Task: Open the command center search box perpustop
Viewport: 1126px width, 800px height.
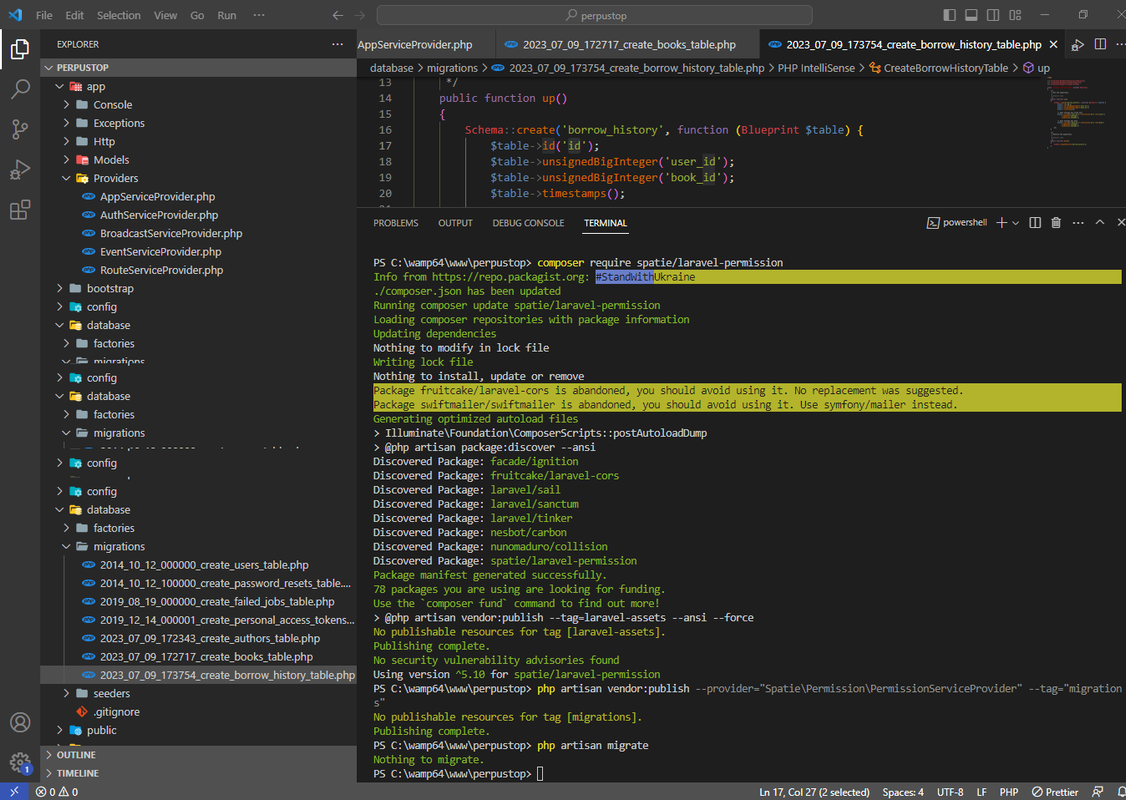Action: (x=595, y=15)
